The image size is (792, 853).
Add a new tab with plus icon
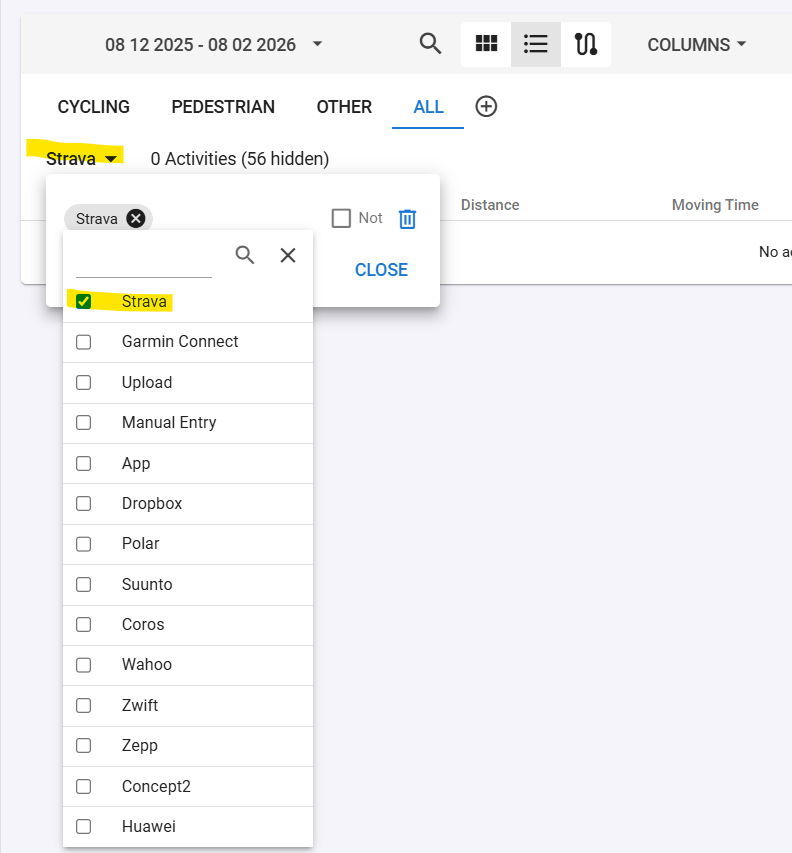[x=486, y=107]
